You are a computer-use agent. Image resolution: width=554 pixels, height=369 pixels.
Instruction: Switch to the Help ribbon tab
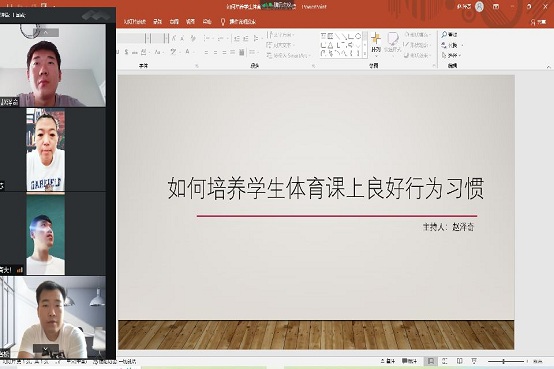(x=207, y=22)
